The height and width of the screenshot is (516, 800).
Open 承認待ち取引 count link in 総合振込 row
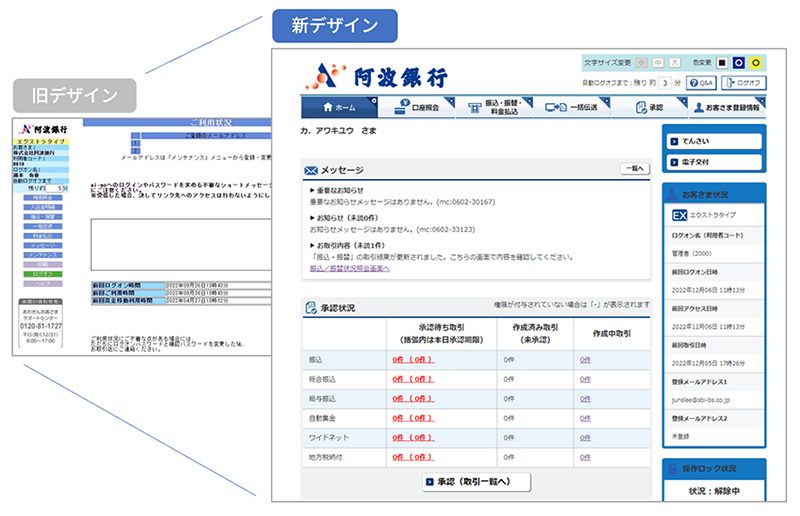(x=413, y=379)
